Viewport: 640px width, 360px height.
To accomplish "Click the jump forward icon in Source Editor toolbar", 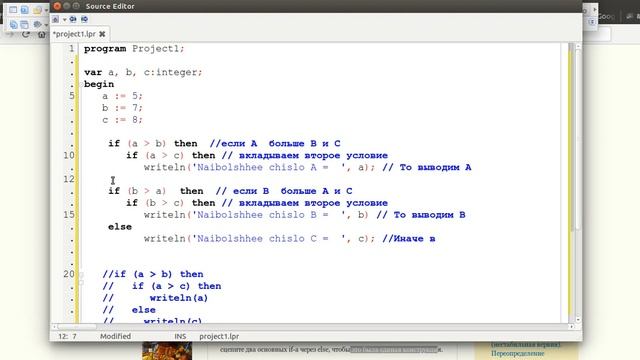I will coord(84,19).
